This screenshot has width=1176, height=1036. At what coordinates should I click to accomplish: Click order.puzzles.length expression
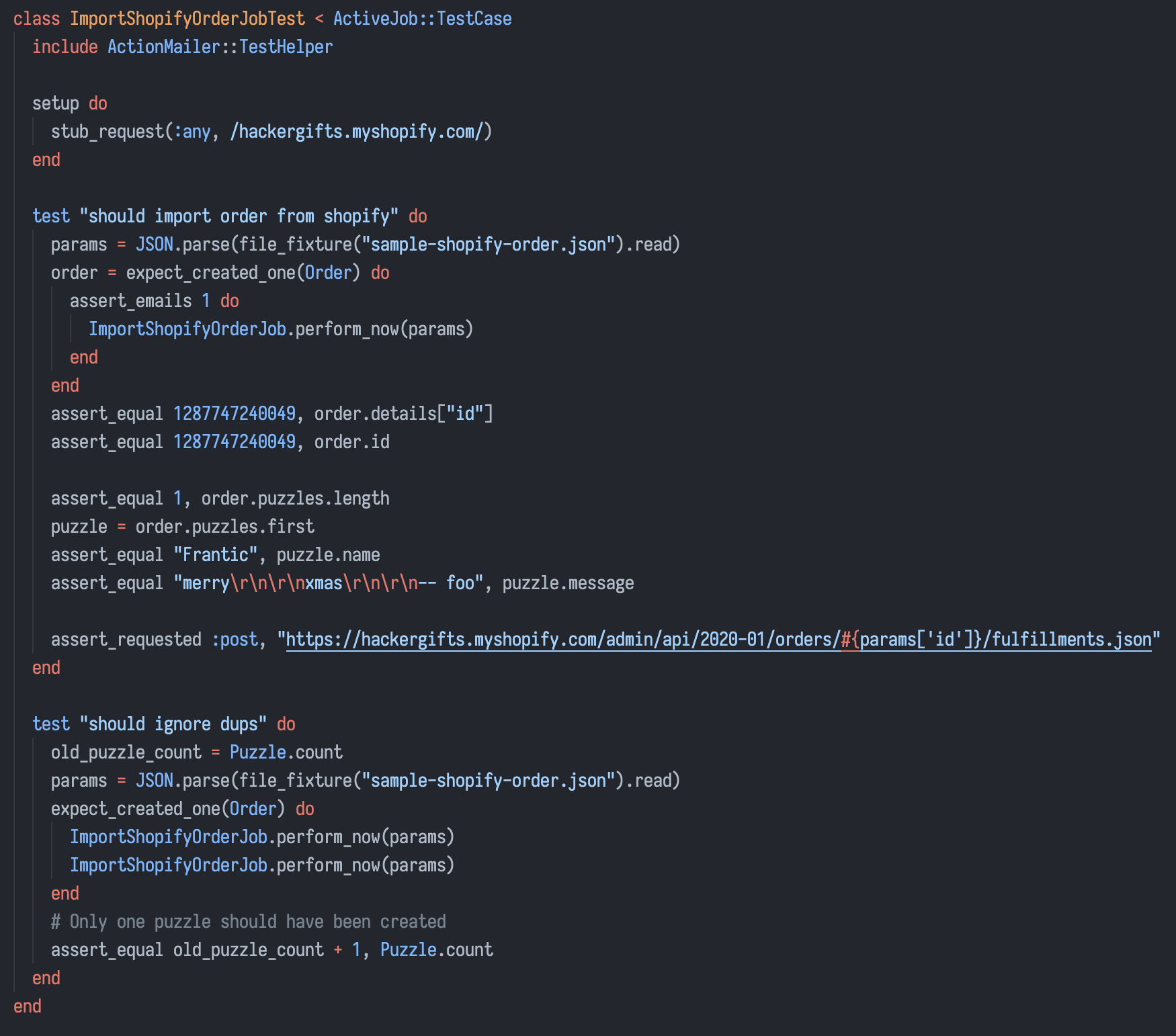pyautogui.click(x=296, y=499)
